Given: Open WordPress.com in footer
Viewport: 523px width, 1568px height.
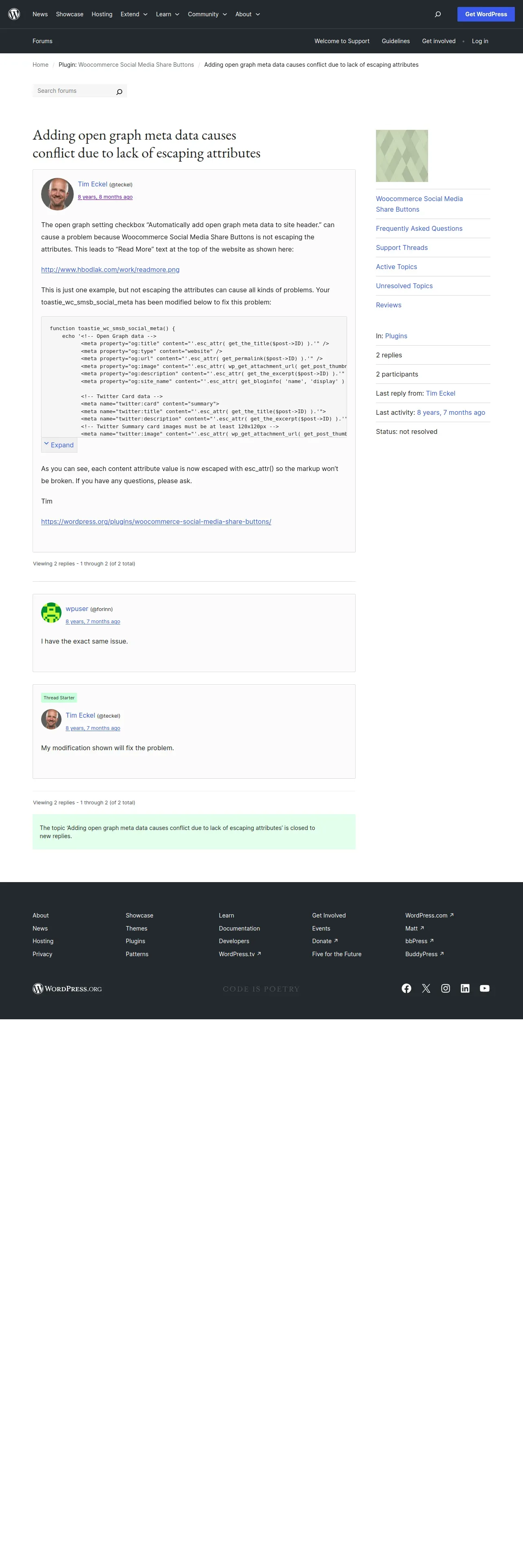Looking at the screenshot, I should (x=429, y=915).
